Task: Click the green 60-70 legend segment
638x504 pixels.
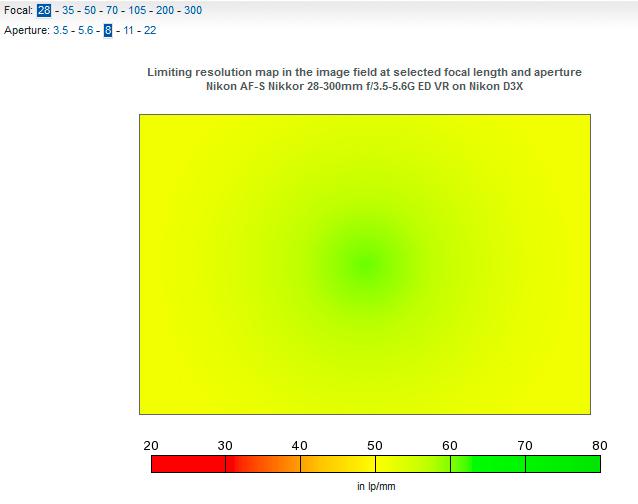Action: tap(488, 464)
